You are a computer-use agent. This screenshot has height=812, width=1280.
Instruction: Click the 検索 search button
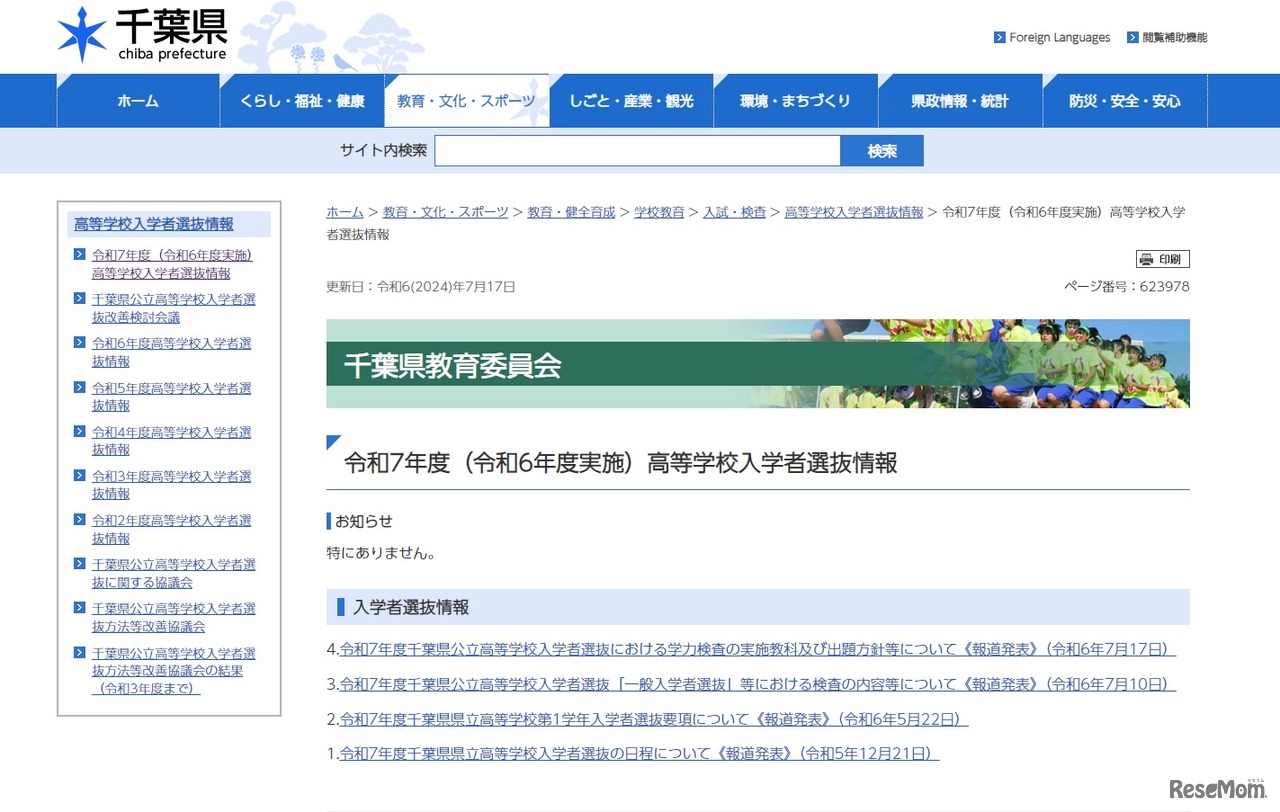[x=880, y=150]
